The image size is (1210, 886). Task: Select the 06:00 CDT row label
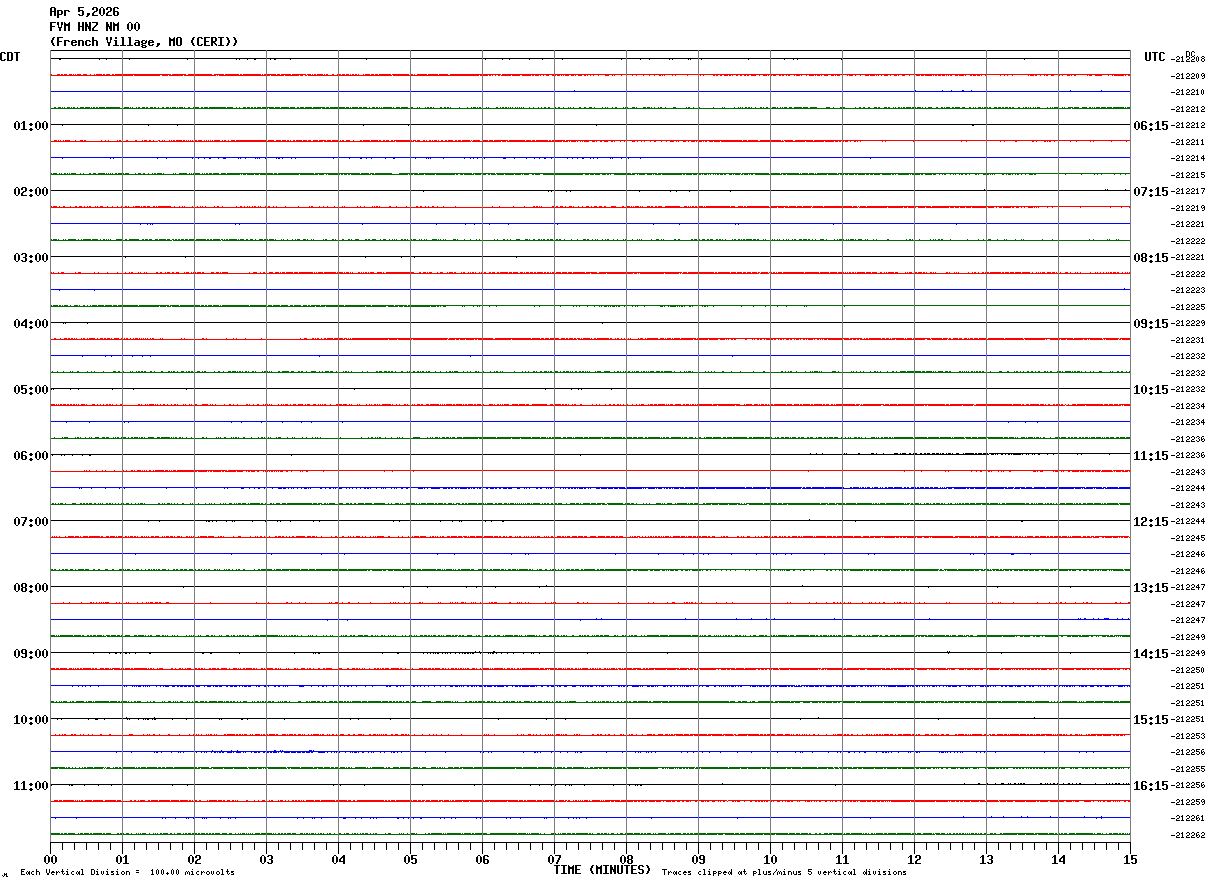point(31,456)
